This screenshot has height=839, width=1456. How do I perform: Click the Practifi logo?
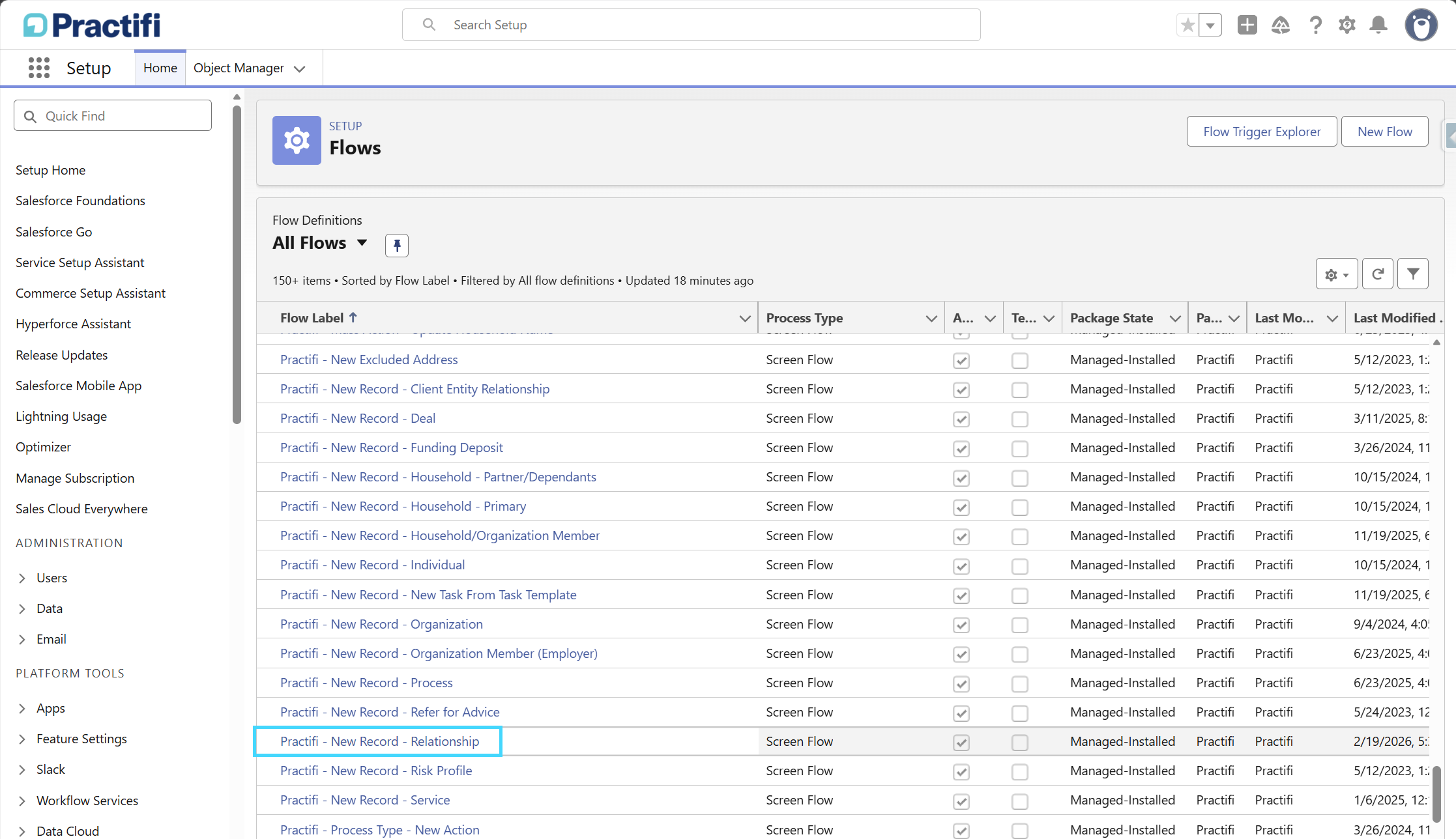click(x=92, y=25)
